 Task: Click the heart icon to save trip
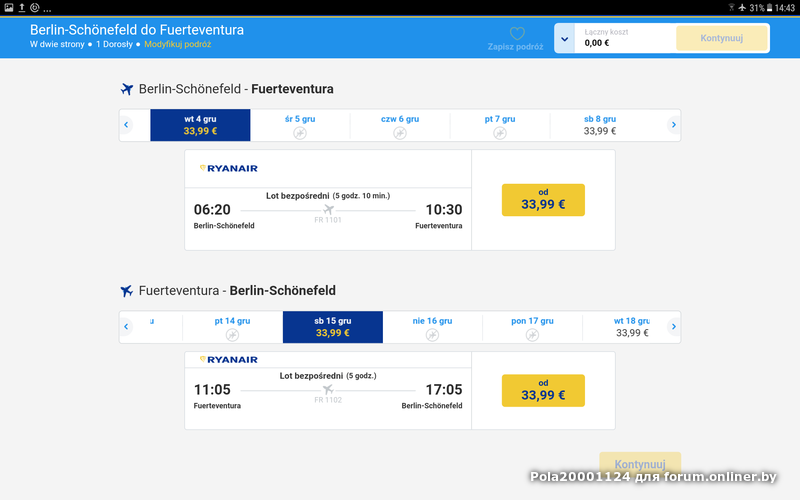pyautogui.click(x=517, y=34)
